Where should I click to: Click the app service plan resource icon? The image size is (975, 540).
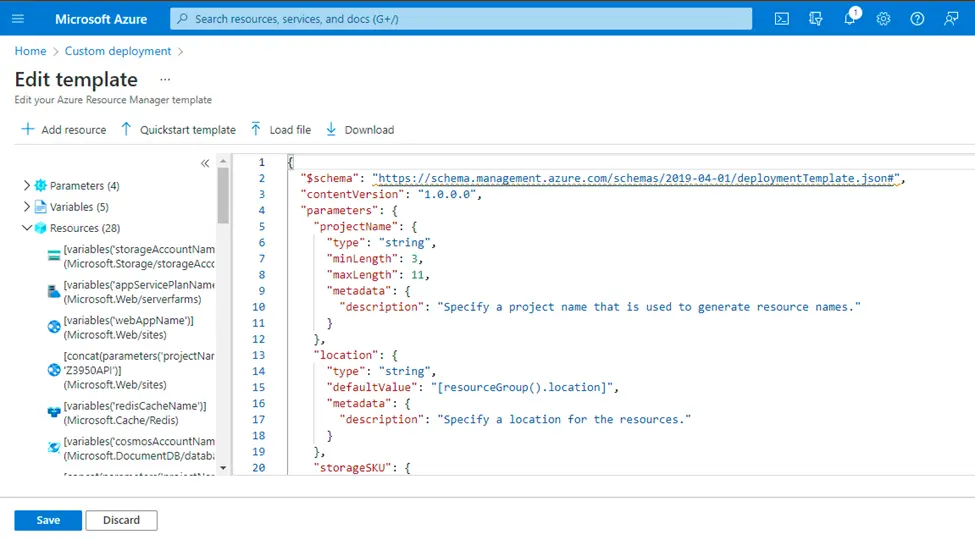click(x=54, y=291)
